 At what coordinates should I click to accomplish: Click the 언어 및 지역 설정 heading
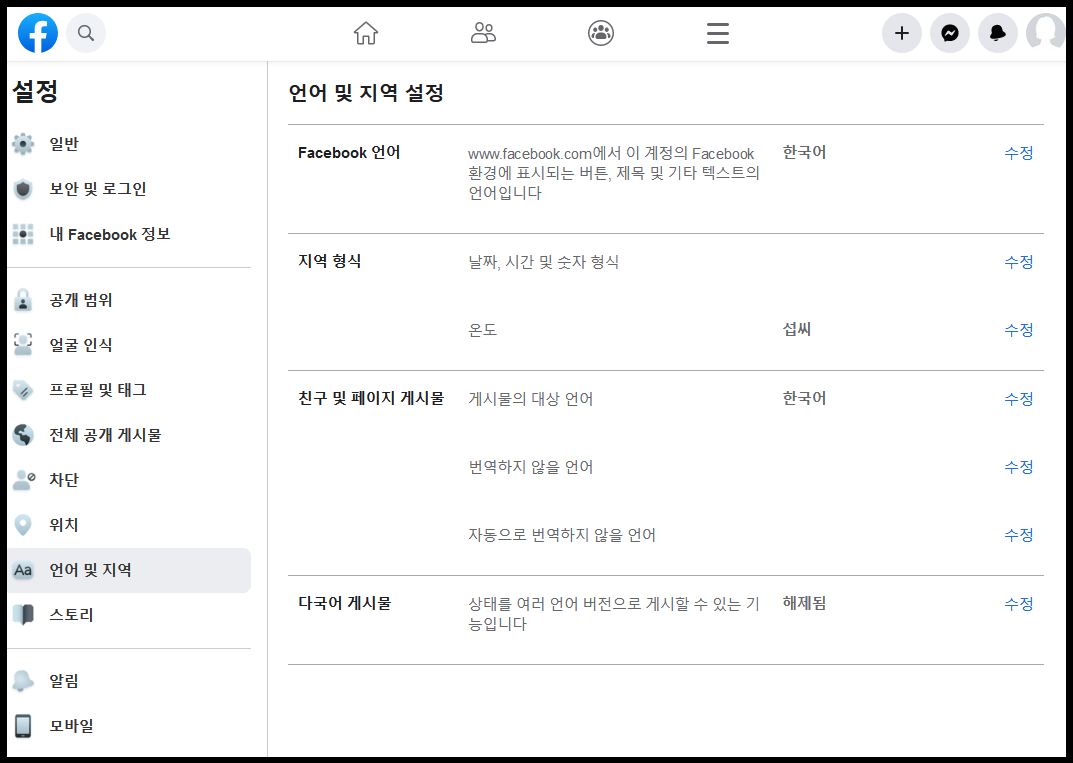point(366,93)
